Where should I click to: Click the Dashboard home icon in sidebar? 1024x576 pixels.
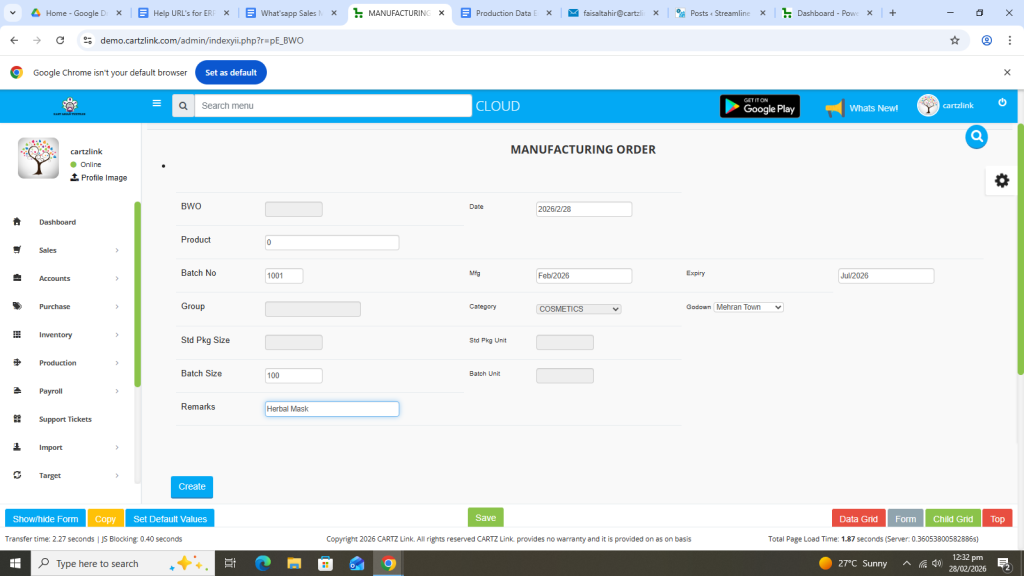click(x=17, y=222)
